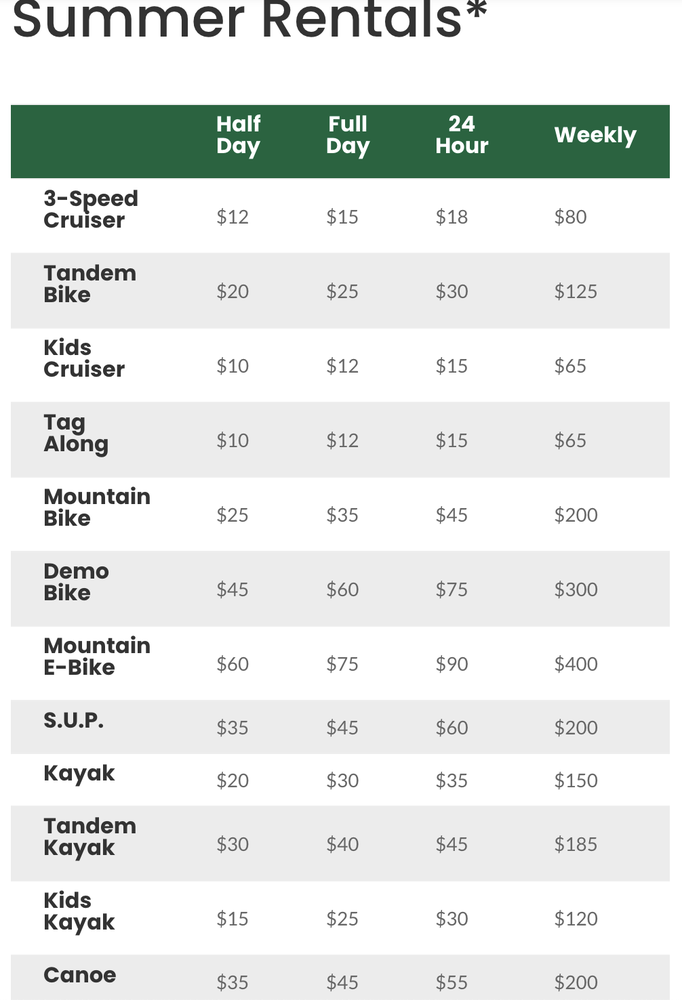The image size is (682, 1000).
Task: Click the $400 weekly Mountain E-Bike price
Action: pyautogui.click(x=575, y=664)
